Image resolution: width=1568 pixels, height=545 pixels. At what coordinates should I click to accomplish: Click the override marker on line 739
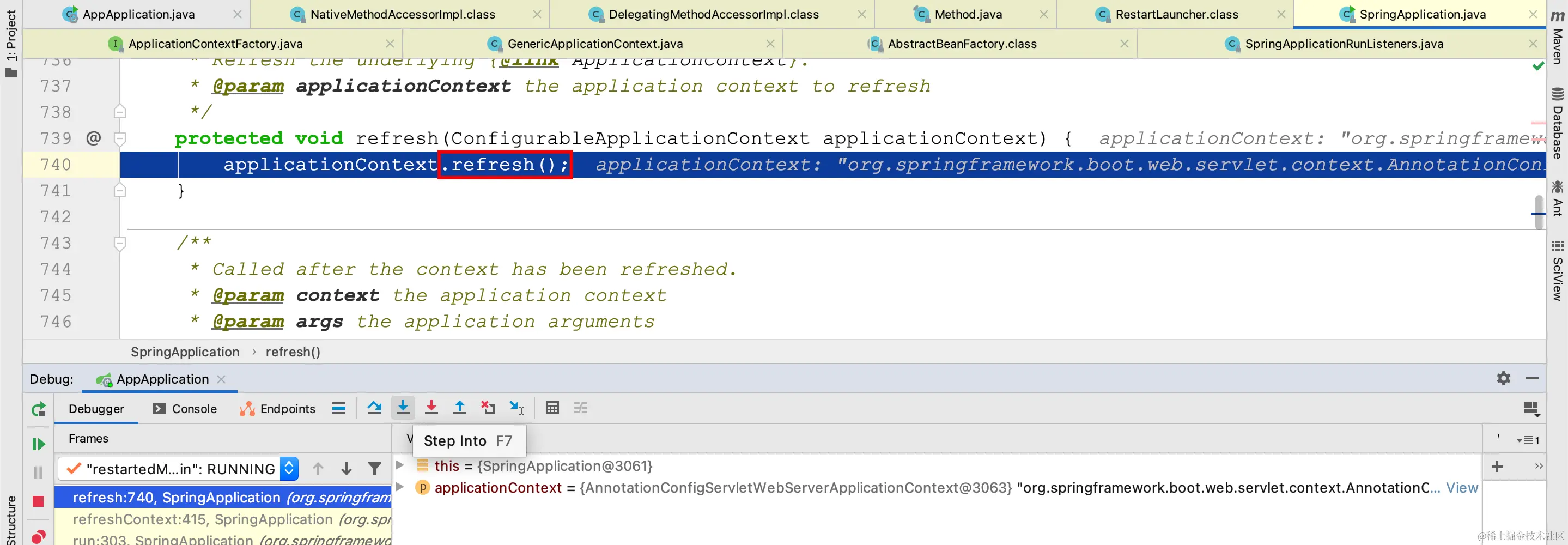point(93,138)
